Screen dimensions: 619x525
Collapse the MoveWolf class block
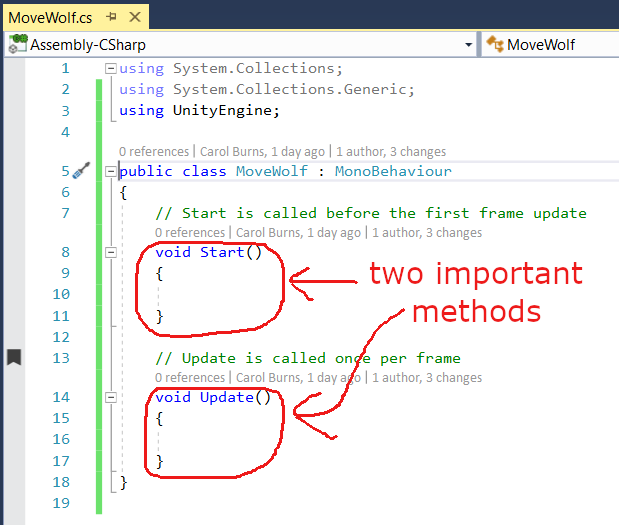coord(111,171)
